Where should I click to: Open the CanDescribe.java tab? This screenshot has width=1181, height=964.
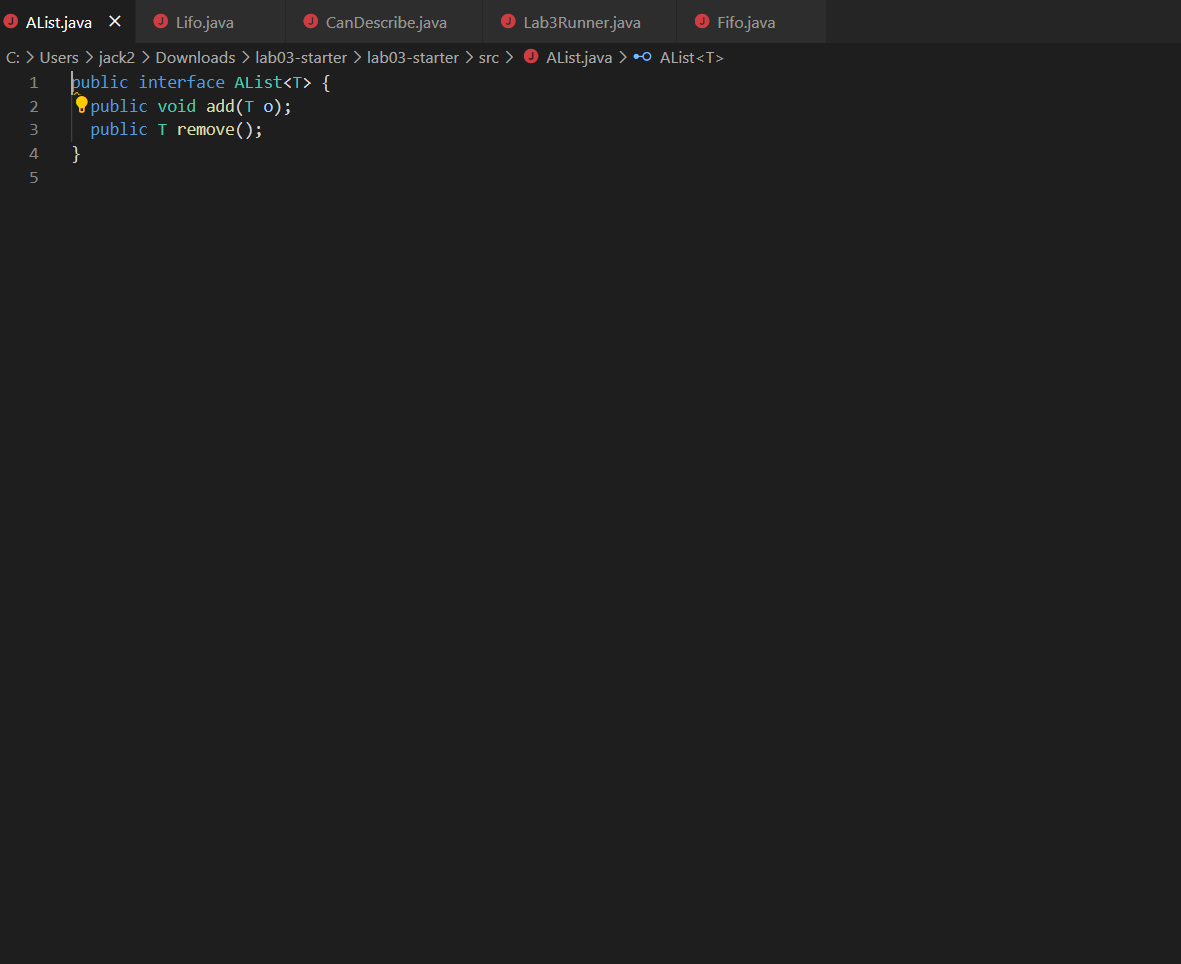point(384,22)
